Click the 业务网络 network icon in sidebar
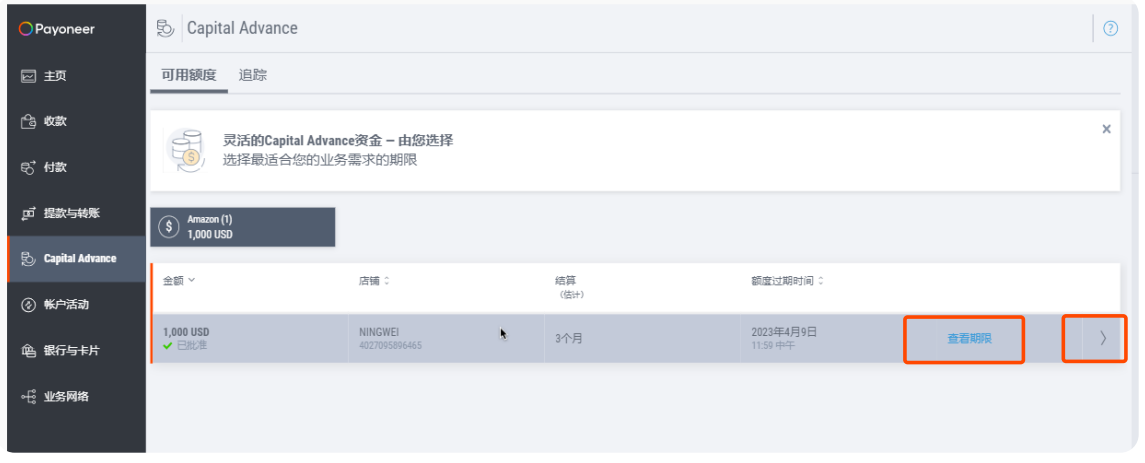Image resolution: width=1145 pixels, height=463 pixels. pos(28,397)
